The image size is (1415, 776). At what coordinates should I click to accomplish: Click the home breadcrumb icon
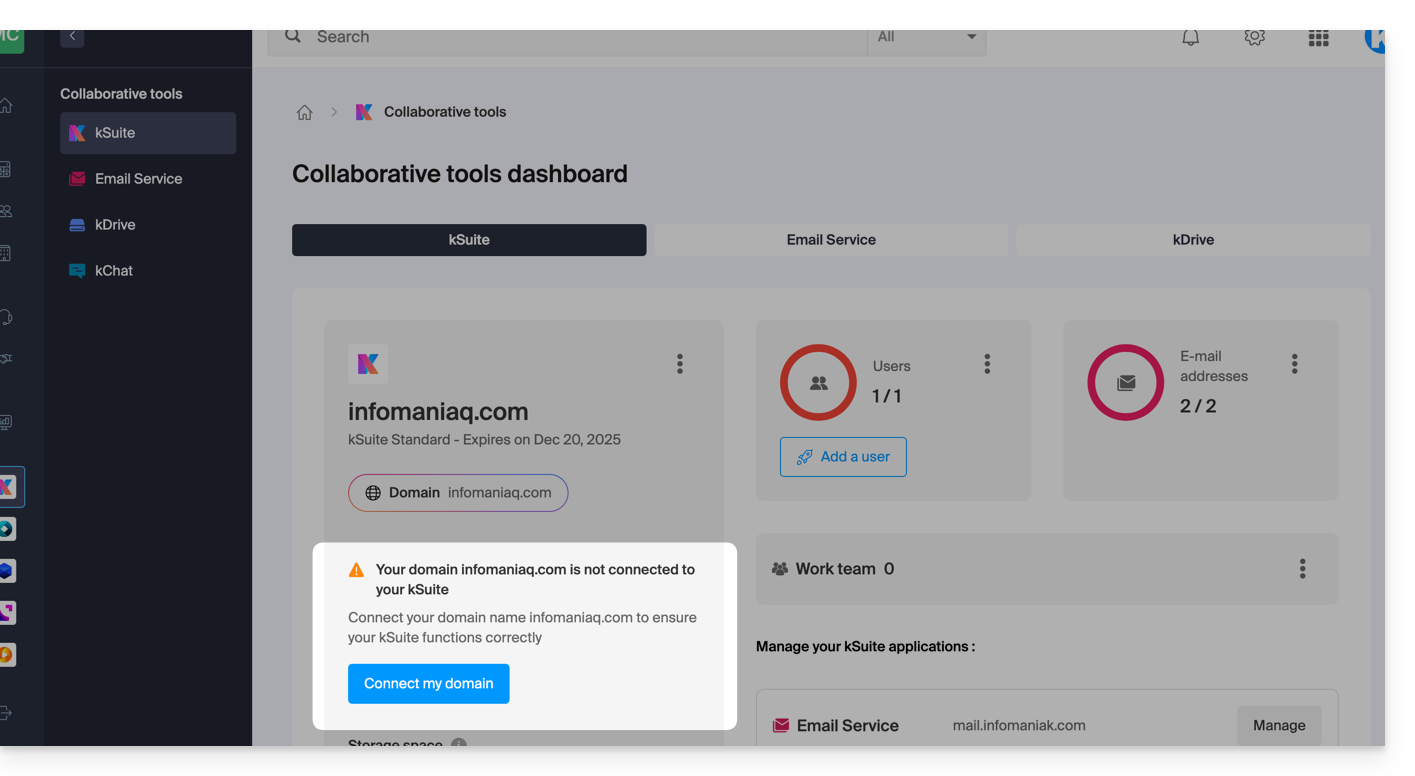(x=305, y=112)
